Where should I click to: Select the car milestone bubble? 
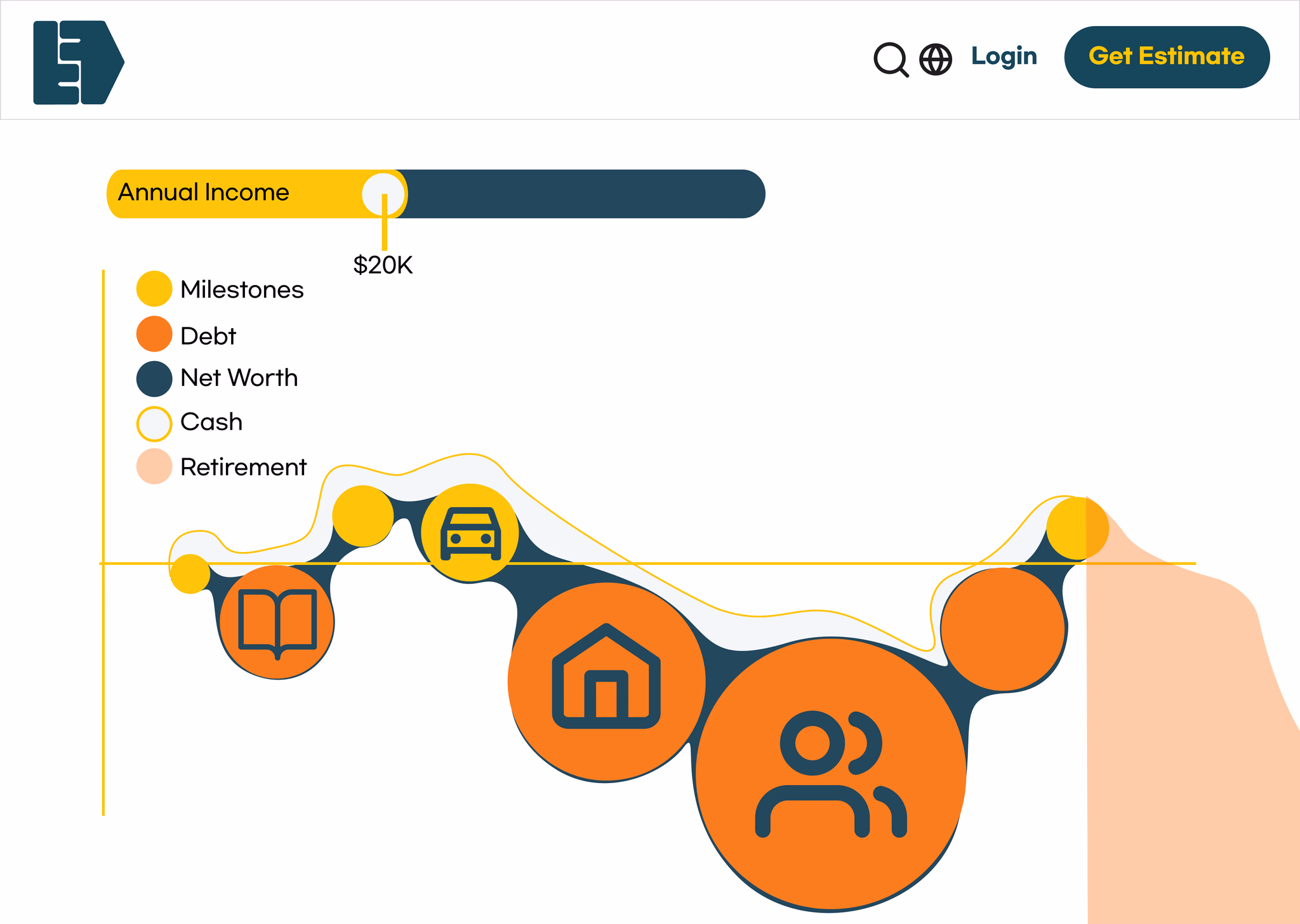tap(470, 533)
